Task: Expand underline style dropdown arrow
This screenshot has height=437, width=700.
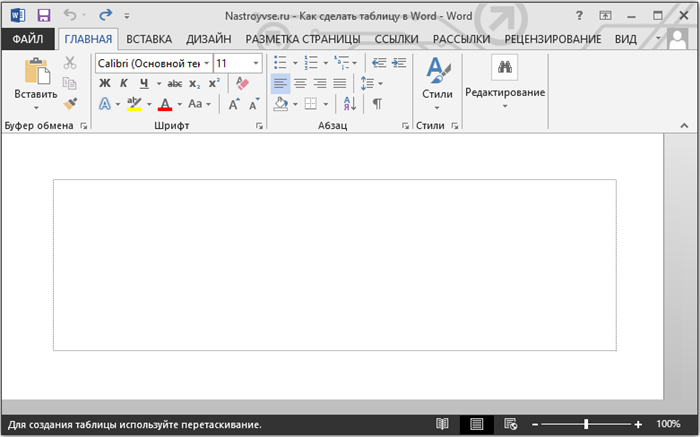Action: click(x=158, y=83)
